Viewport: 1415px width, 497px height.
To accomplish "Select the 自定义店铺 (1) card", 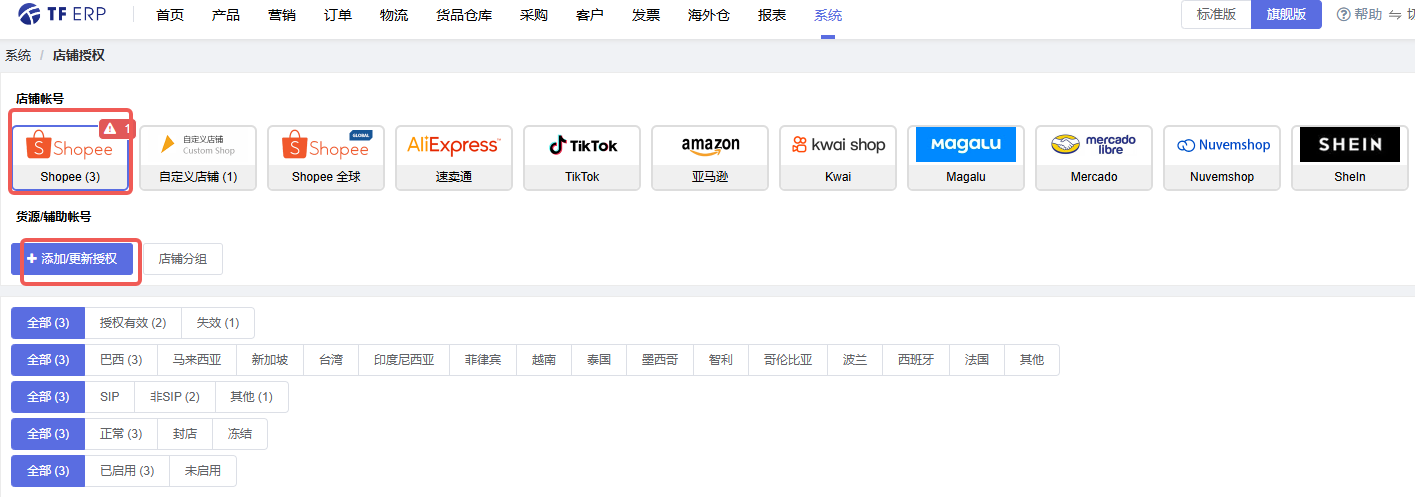I will pyautogui.click(x=198, y=157).
